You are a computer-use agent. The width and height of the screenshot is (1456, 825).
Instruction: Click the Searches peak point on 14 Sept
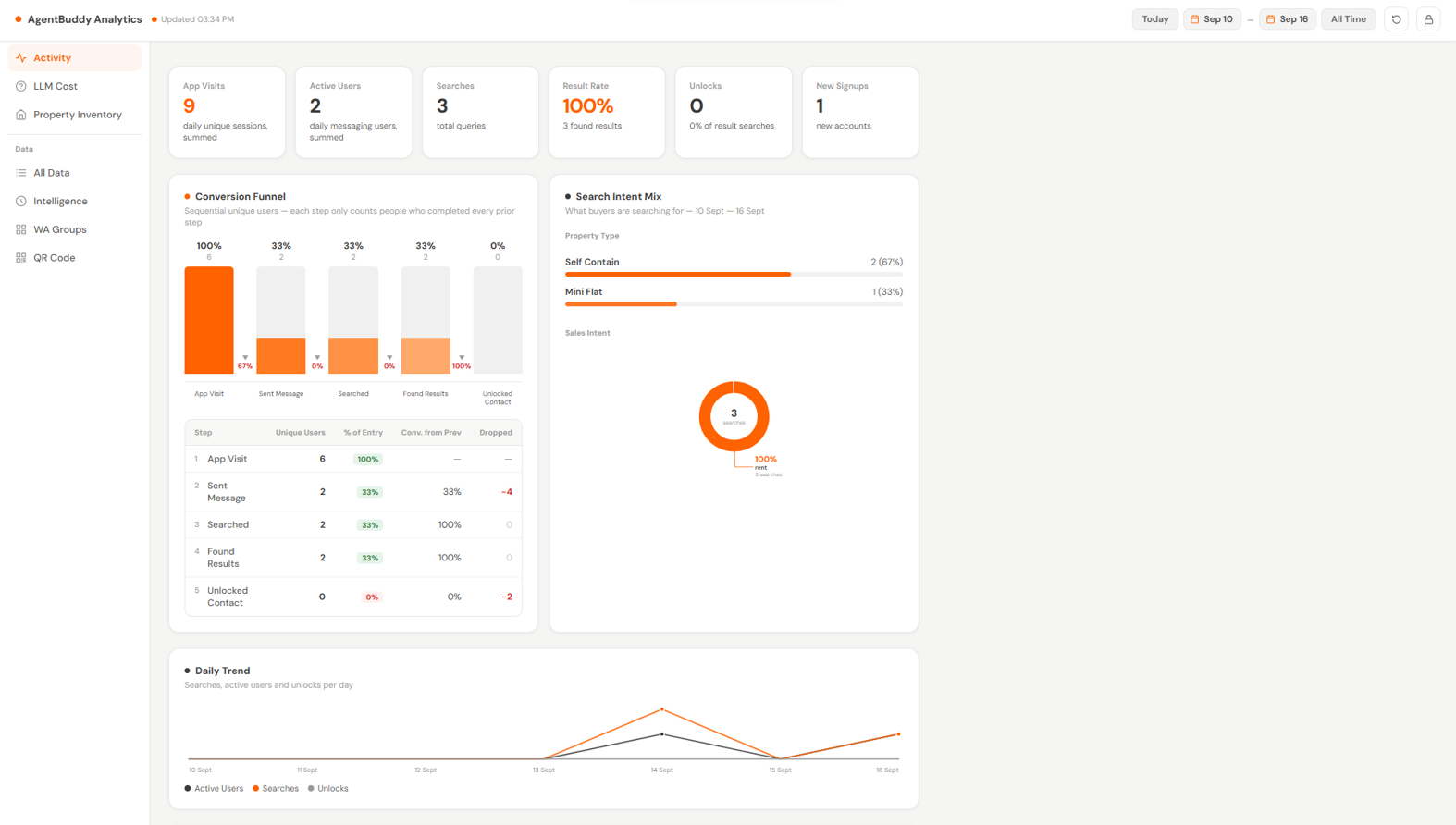coord(662,709)
